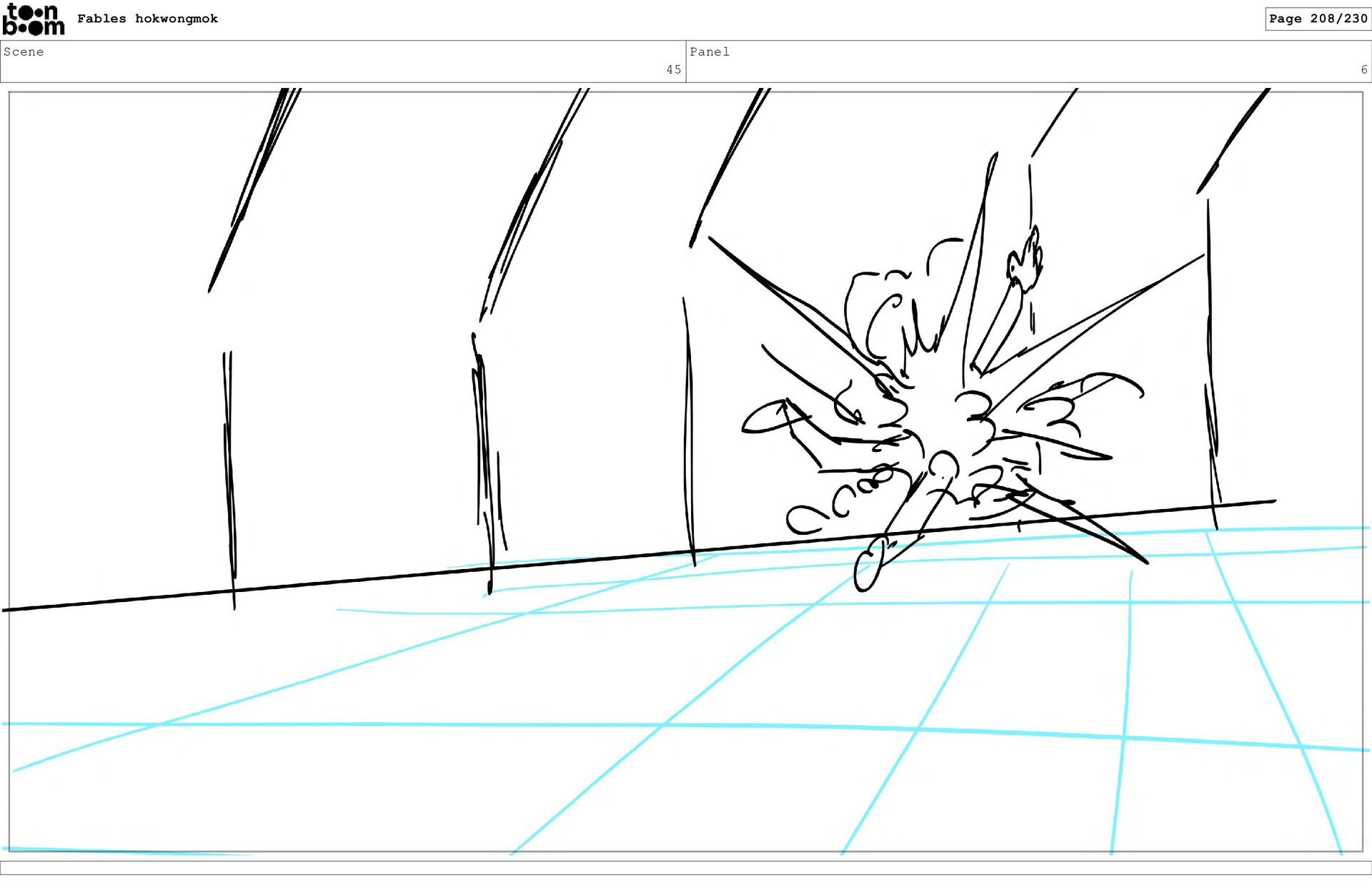Click the empty caption box beneath the panel
1372x888 pixels.
686,867
